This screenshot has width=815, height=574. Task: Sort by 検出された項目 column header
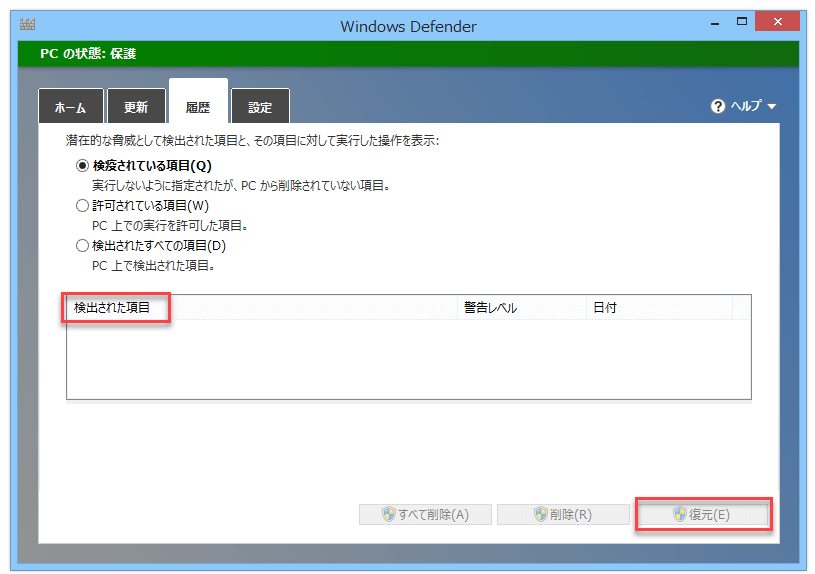[262, 307]
